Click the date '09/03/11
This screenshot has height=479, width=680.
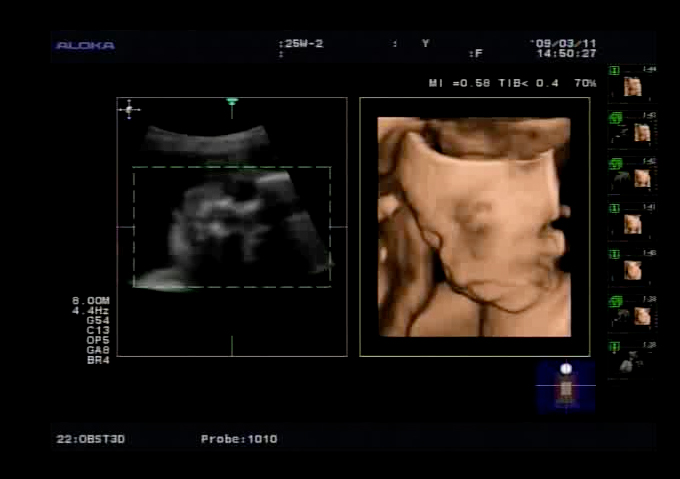(563, 43)
